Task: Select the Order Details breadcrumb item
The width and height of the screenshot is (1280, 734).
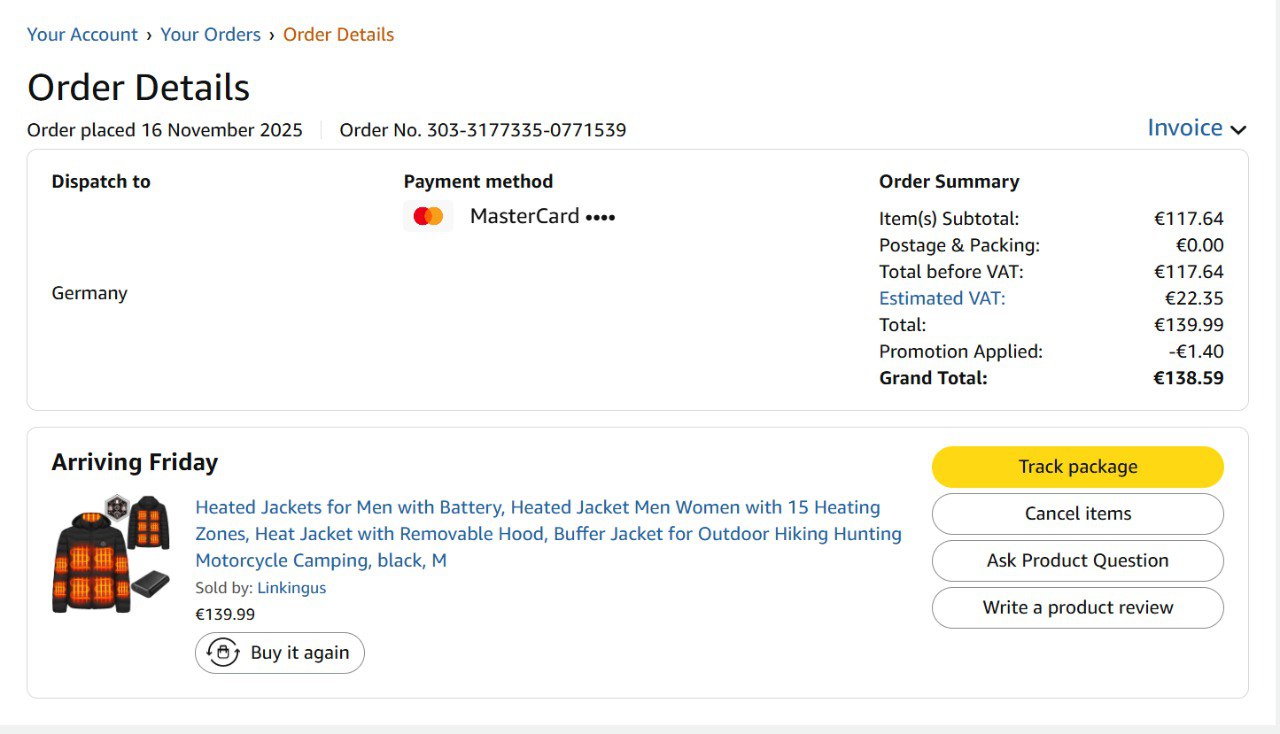Action: pos(338,34)
